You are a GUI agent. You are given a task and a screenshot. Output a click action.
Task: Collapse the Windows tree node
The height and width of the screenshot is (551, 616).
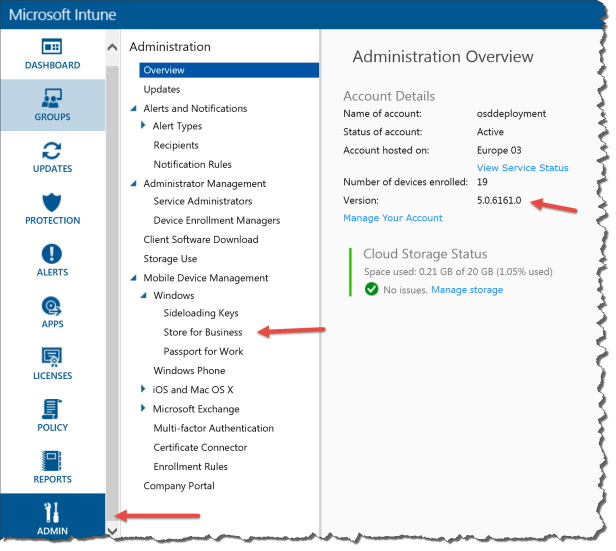tap(144, 295)
